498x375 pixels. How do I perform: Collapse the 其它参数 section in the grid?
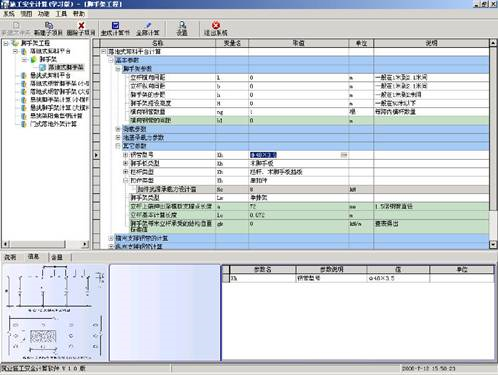tap(118, 146)
